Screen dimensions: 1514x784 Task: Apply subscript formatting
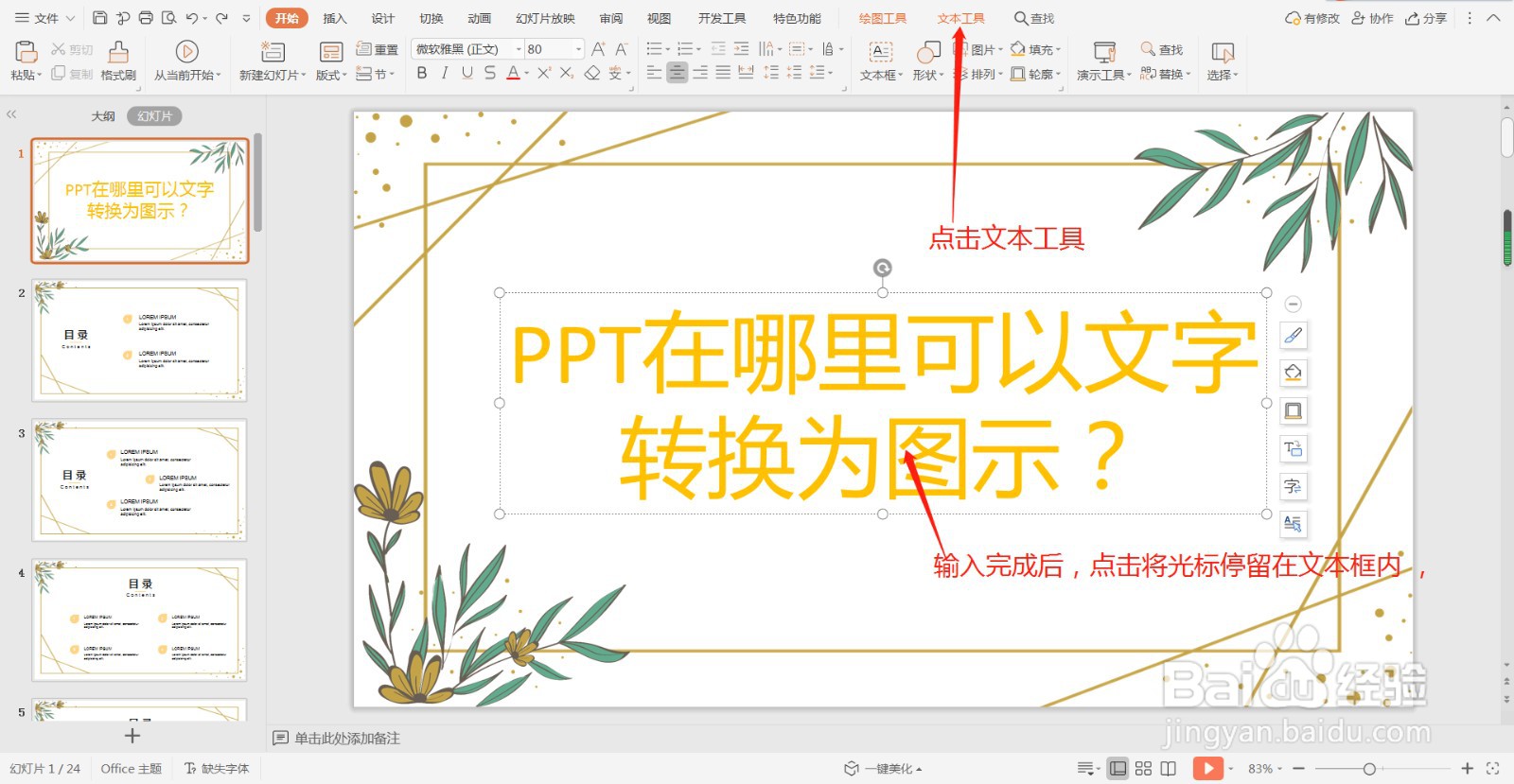pyautogui.click(x=567, y=73)
